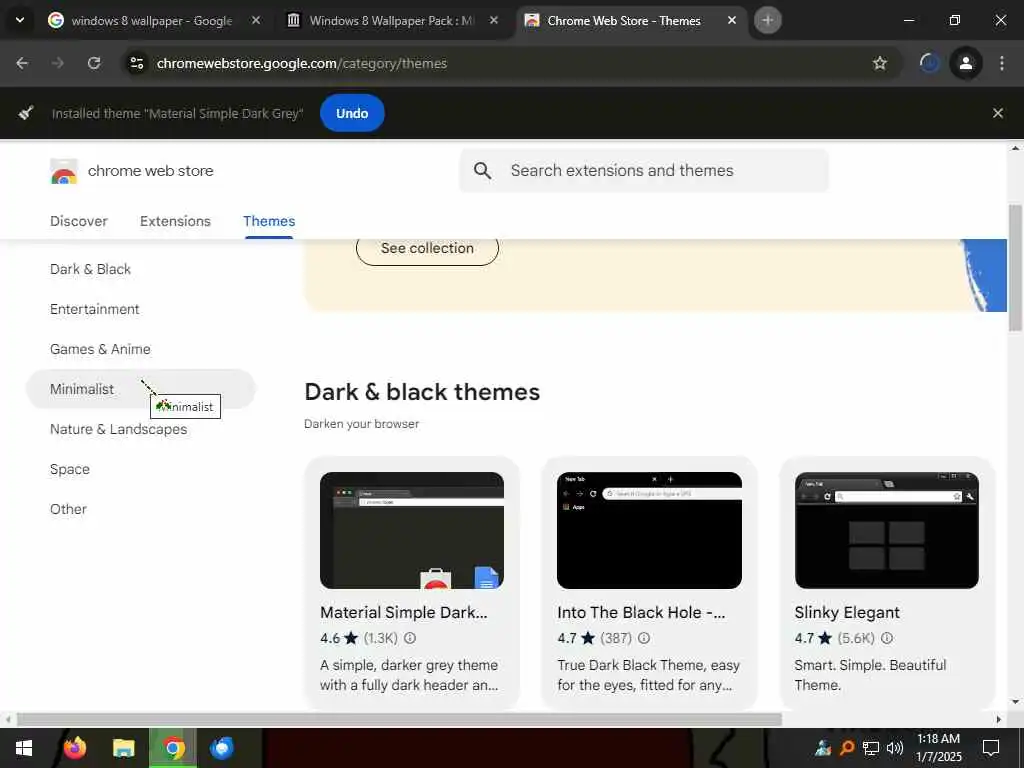
Task: Open Thunderbird from the taskbar
Action: coord(222,748)
